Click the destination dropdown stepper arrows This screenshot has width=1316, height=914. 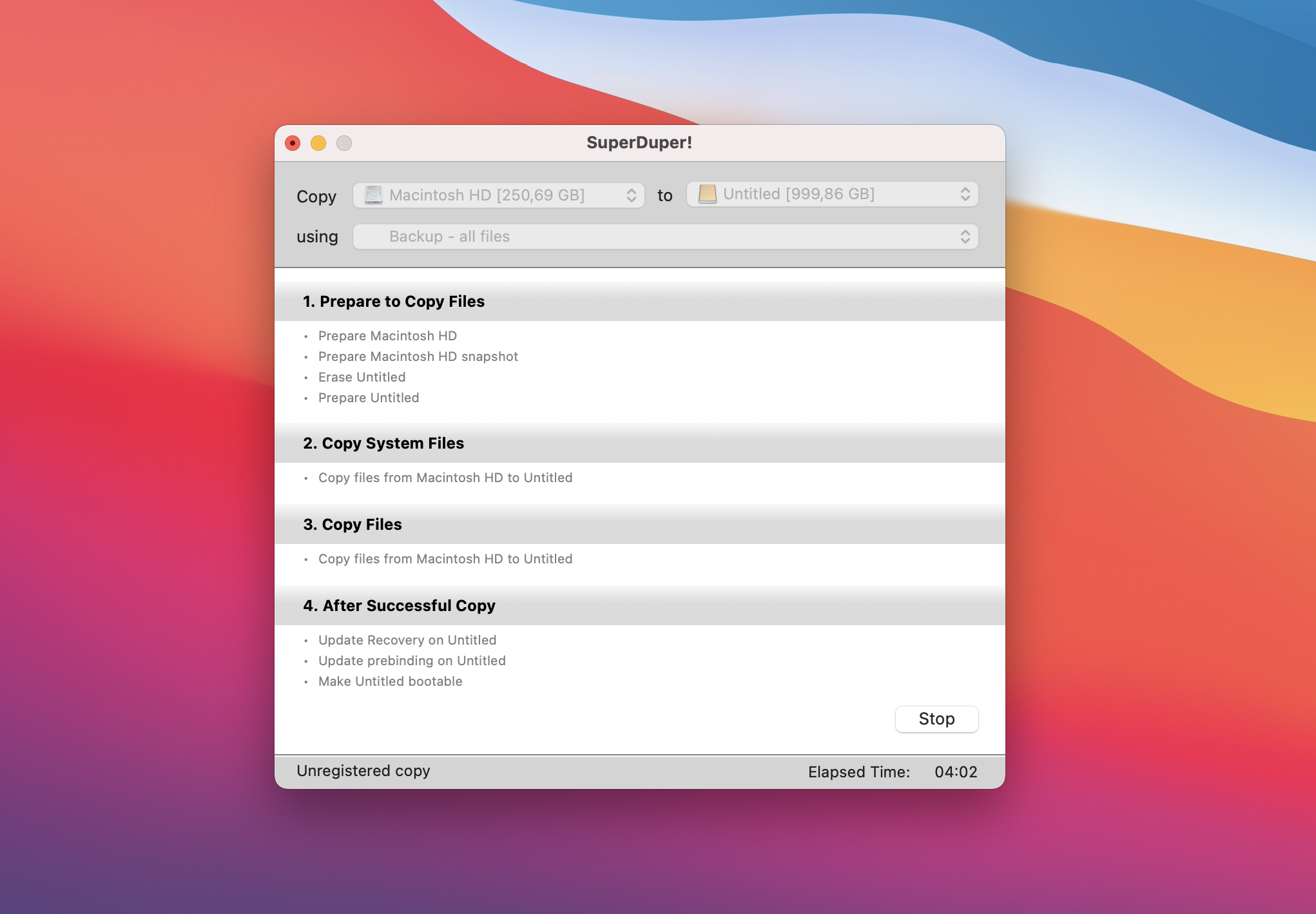965,194
